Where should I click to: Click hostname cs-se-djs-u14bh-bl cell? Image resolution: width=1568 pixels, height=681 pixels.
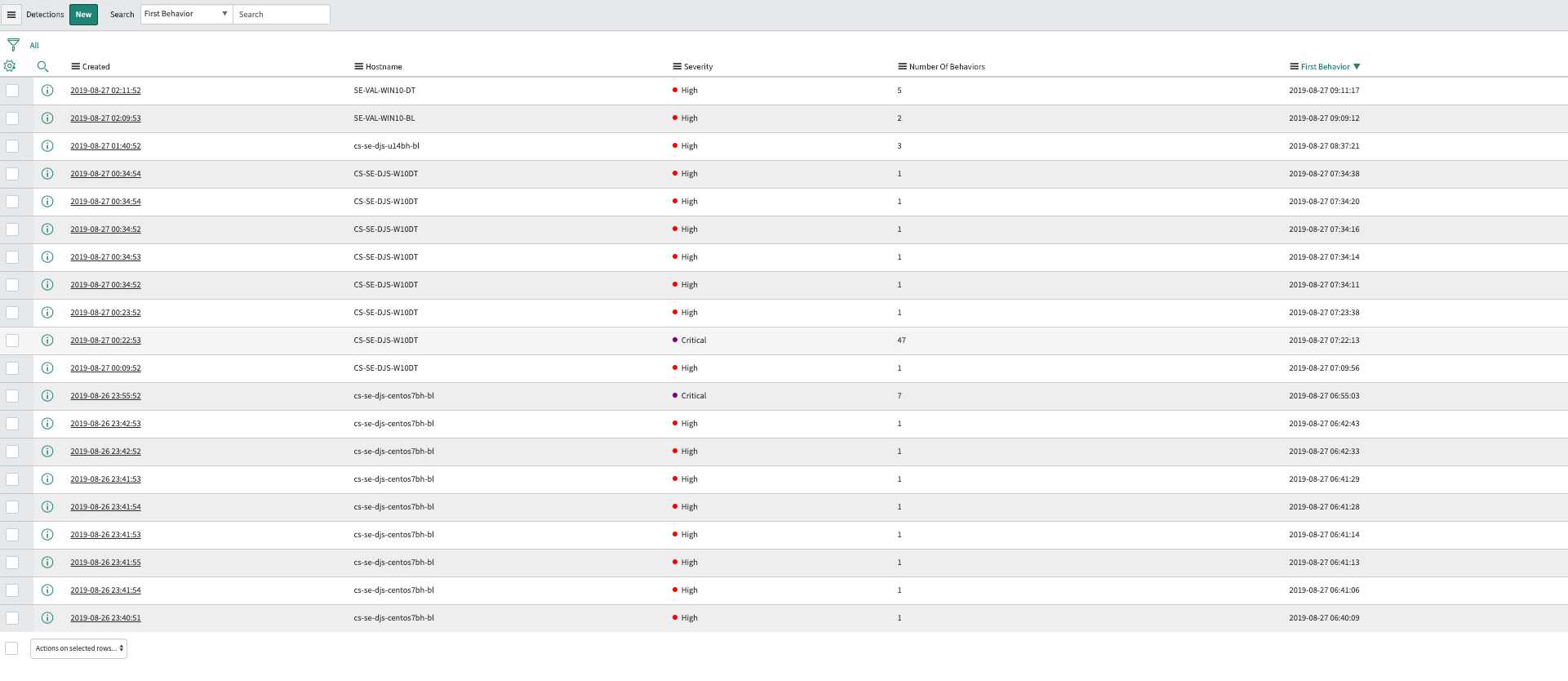tap(387, 146)
